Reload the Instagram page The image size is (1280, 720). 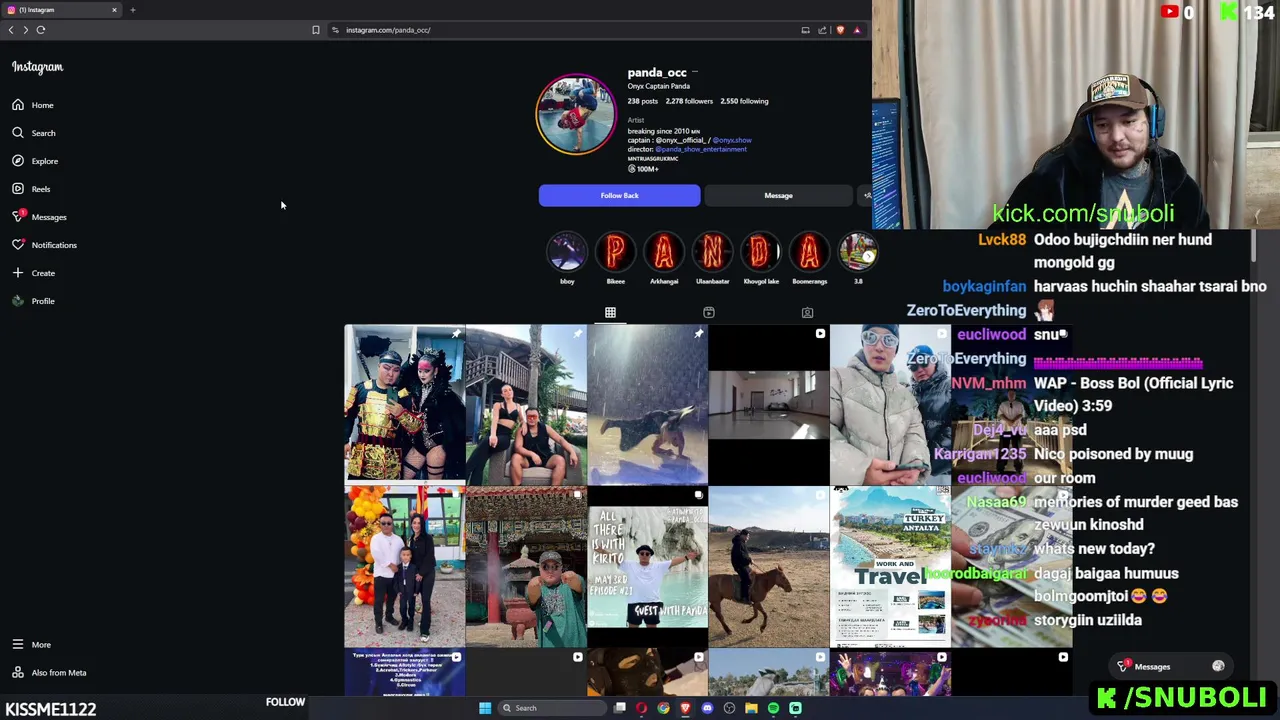pos(41,30)
